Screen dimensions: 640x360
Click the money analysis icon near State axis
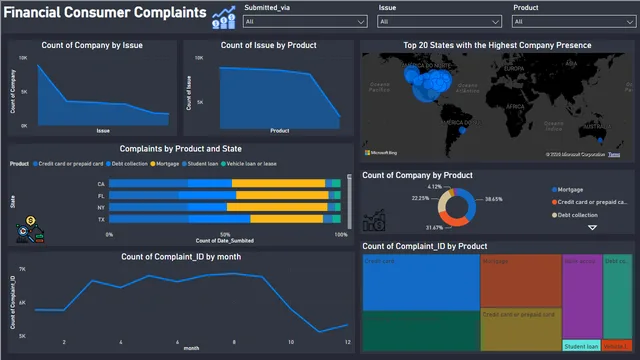(30, 230)
